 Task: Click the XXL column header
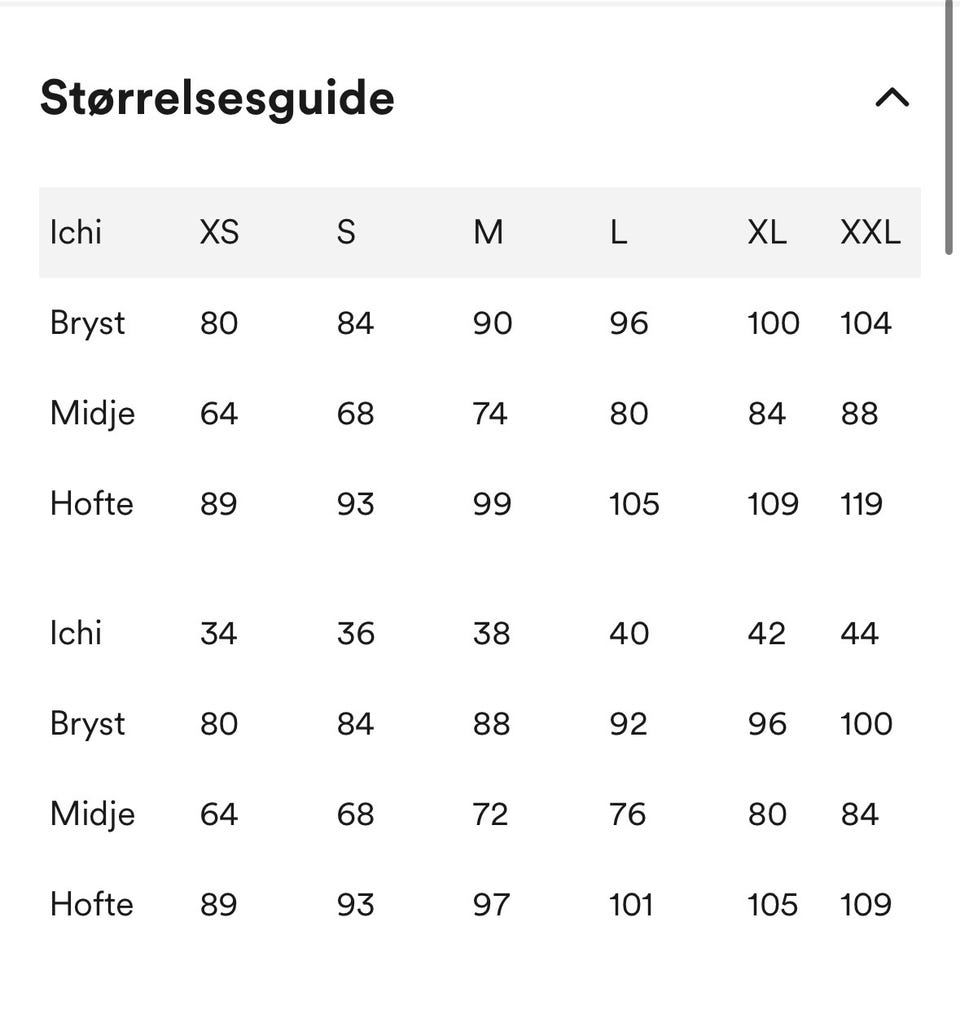(x=870, y=233)
